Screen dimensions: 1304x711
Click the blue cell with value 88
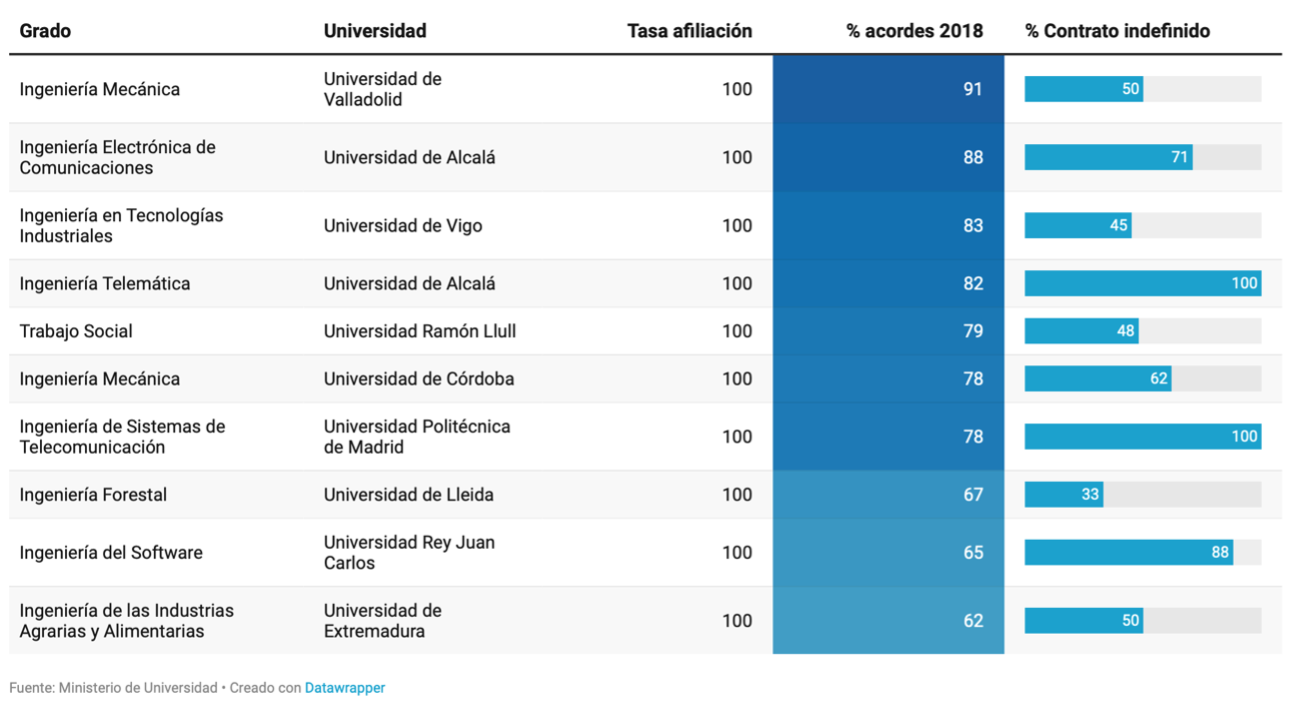888,157
